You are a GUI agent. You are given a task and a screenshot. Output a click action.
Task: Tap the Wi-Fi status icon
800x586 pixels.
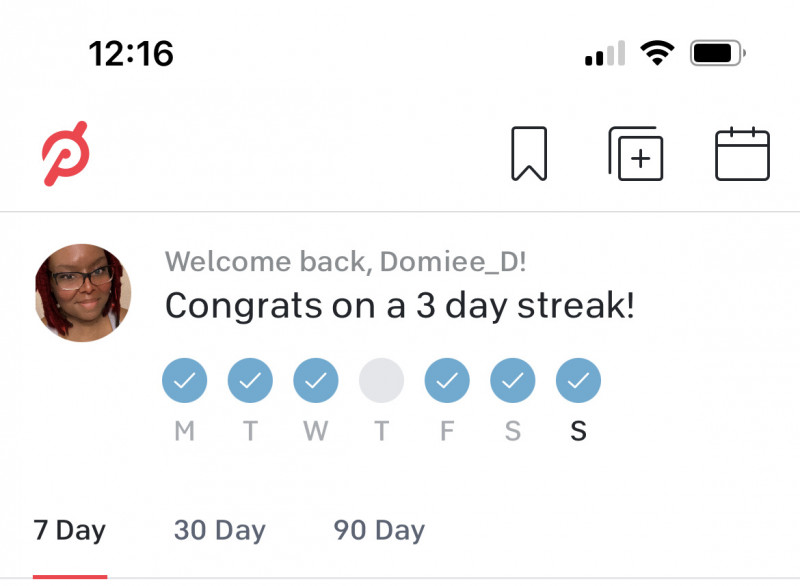point(657,52)
